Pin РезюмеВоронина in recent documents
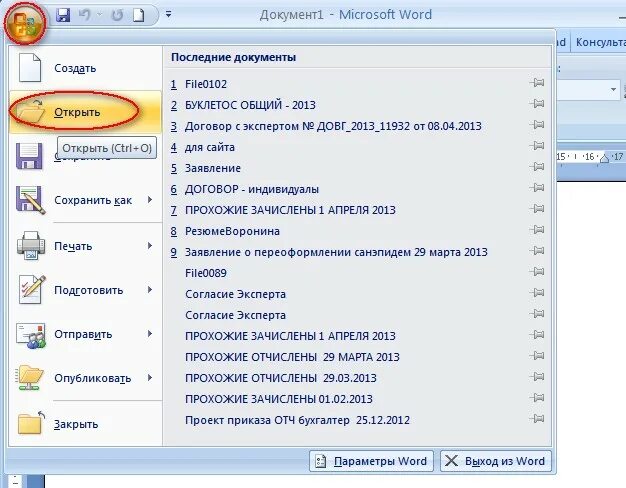This screenshot has width=626, height=488. tap(537, 230)
